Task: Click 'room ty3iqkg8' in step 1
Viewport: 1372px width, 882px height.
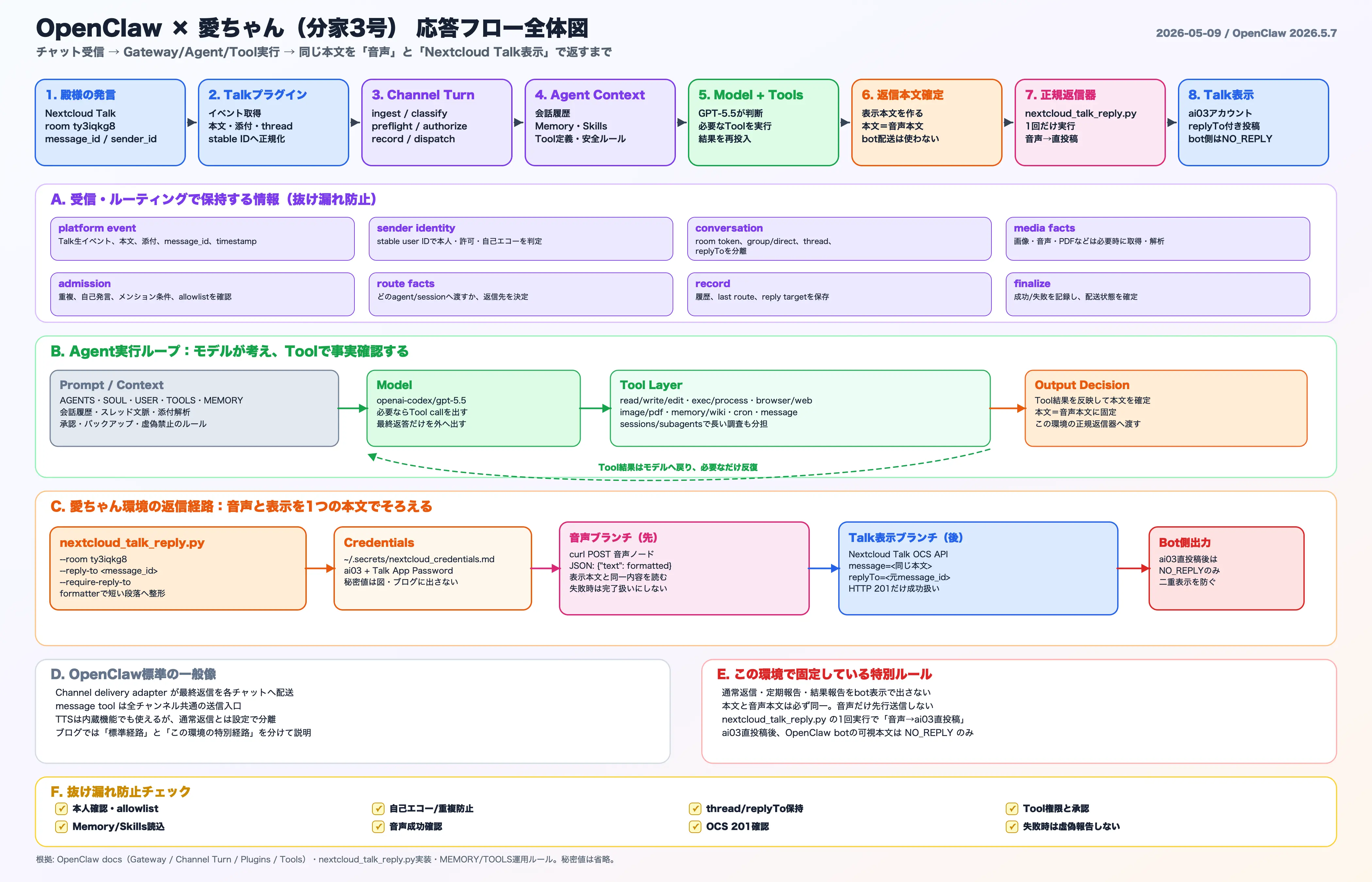Action: point(80,126)
